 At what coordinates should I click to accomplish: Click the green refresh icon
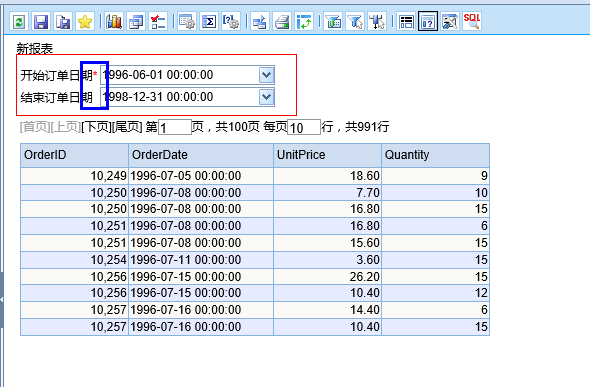[x=18, y=21]
